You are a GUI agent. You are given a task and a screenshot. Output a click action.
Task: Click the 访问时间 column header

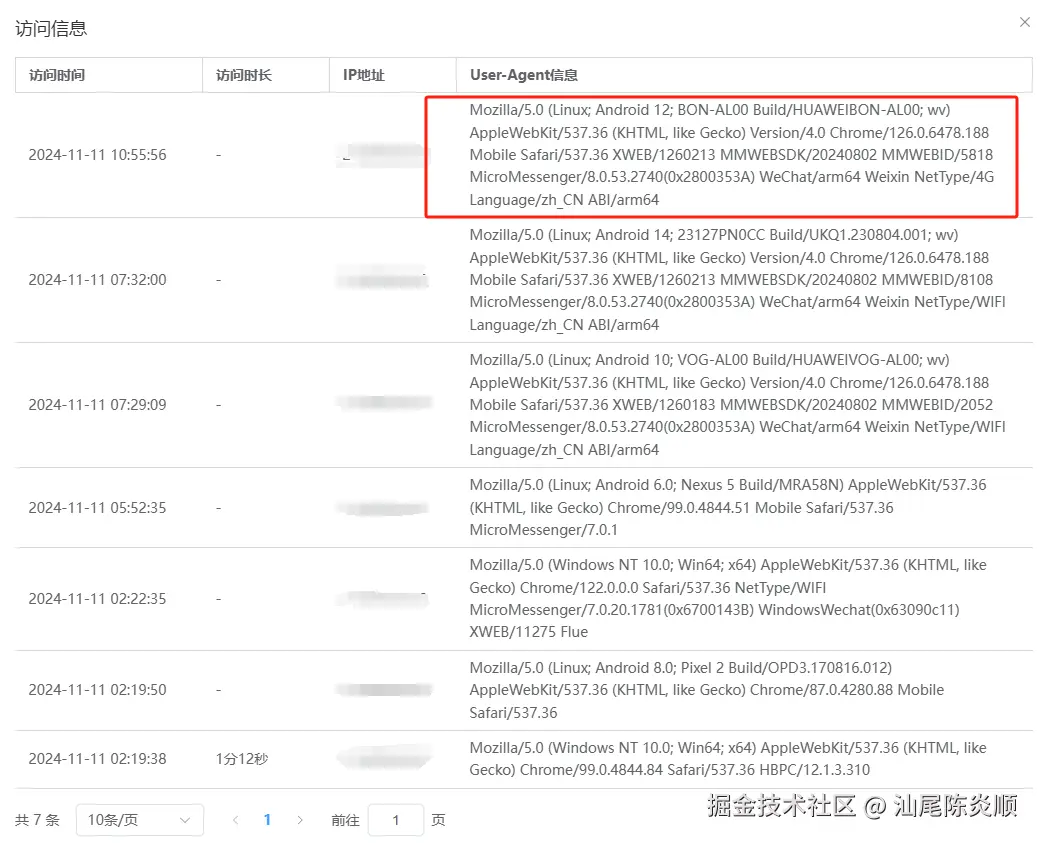pyautogui.click(x=56, y=74)
